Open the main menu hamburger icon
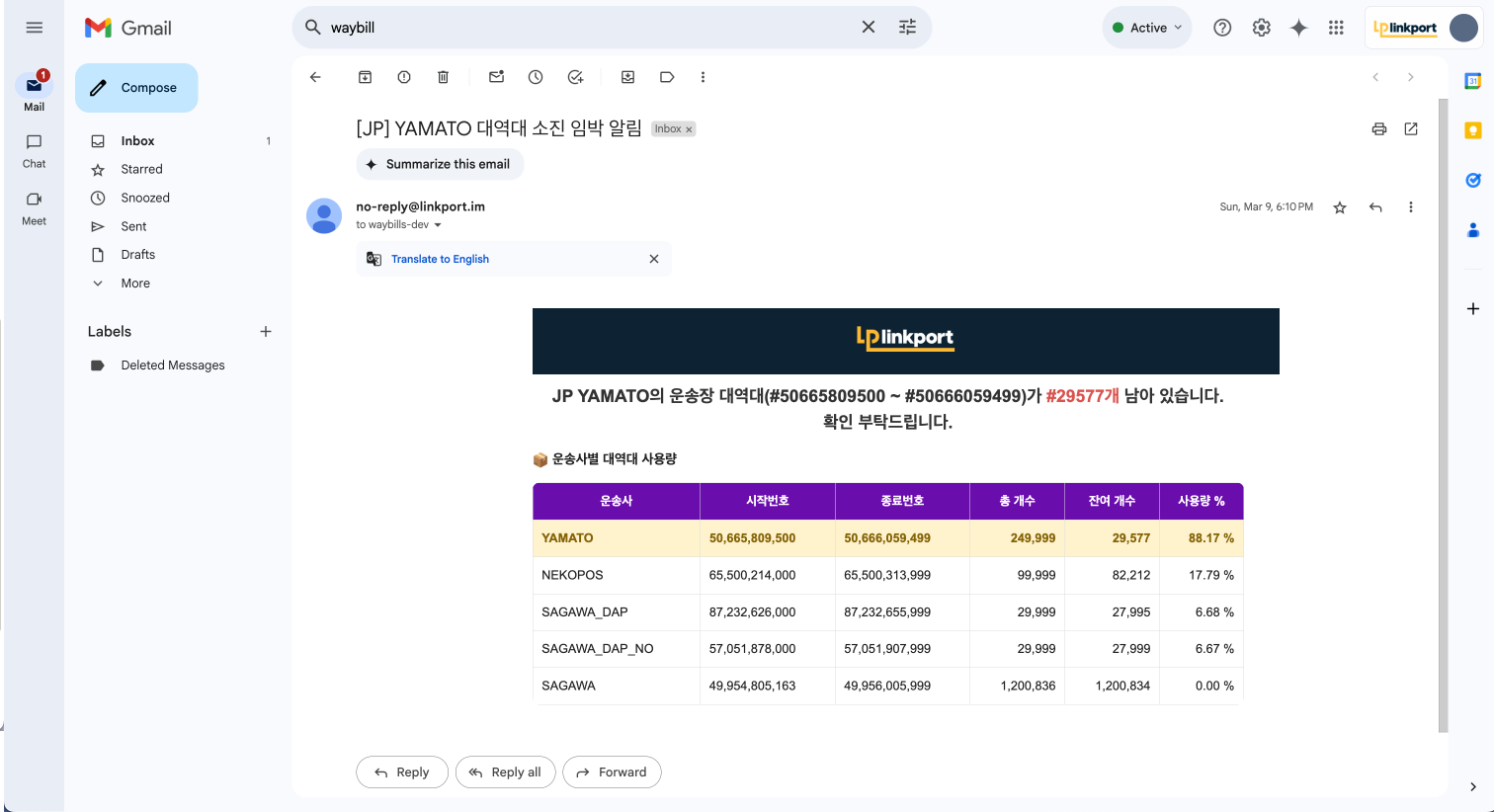 [x=35, y=28]
